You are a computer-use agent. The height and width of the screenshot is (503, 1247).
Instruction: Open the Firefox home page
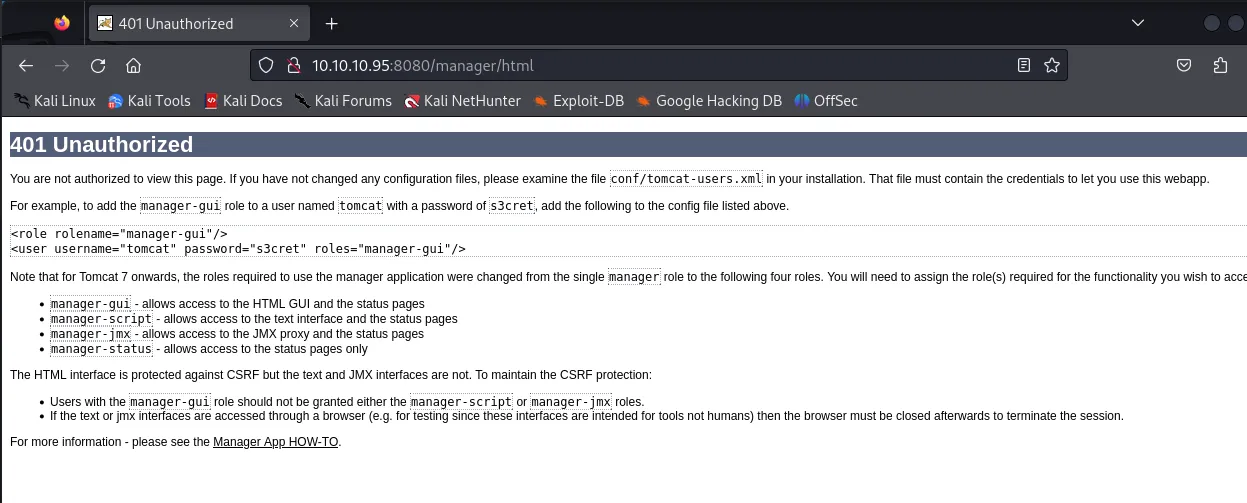(132, 65)
